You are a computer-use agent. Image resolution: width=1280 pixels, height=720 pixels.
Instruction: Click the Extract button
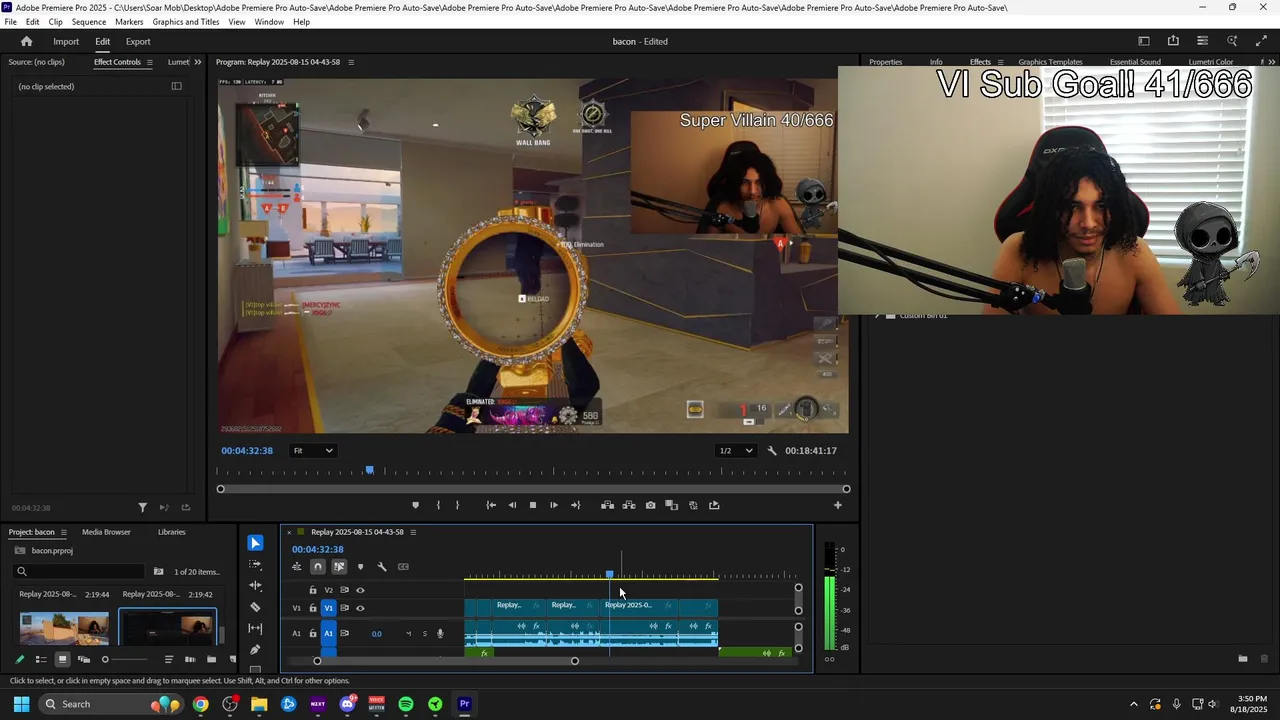pos(629,505)
